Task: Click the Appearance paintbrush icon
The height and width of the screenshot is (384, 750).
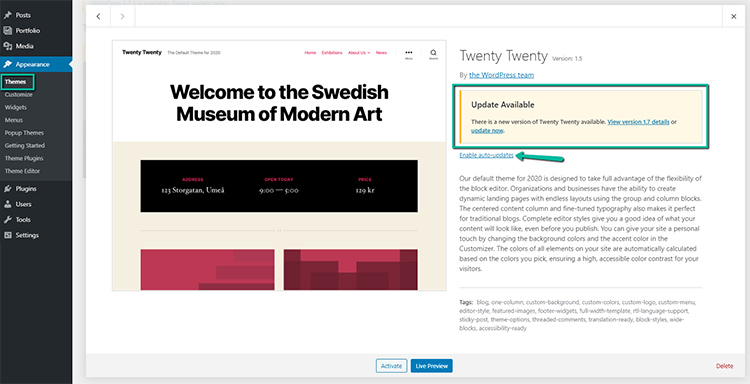Action: coord(8,64)
